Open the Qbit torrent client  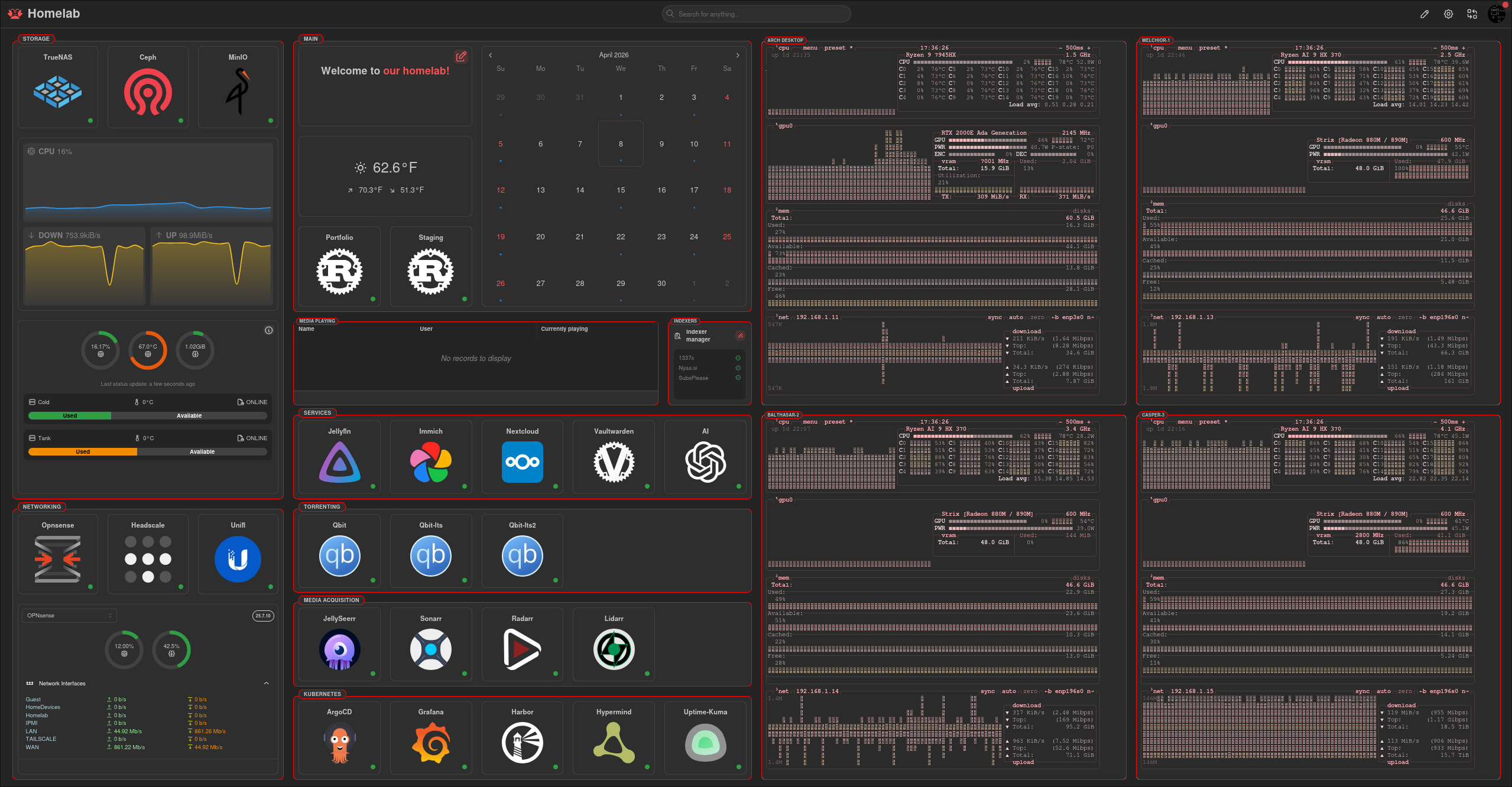point(339,551)
